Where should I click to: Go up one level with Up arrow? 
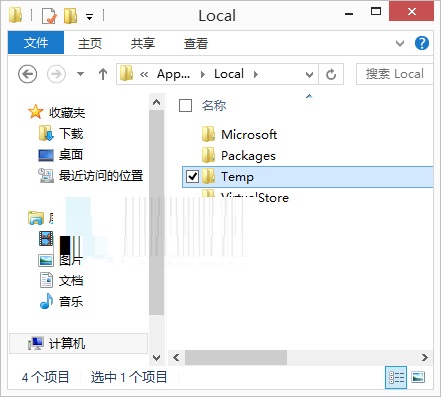(x=103, y=74)
